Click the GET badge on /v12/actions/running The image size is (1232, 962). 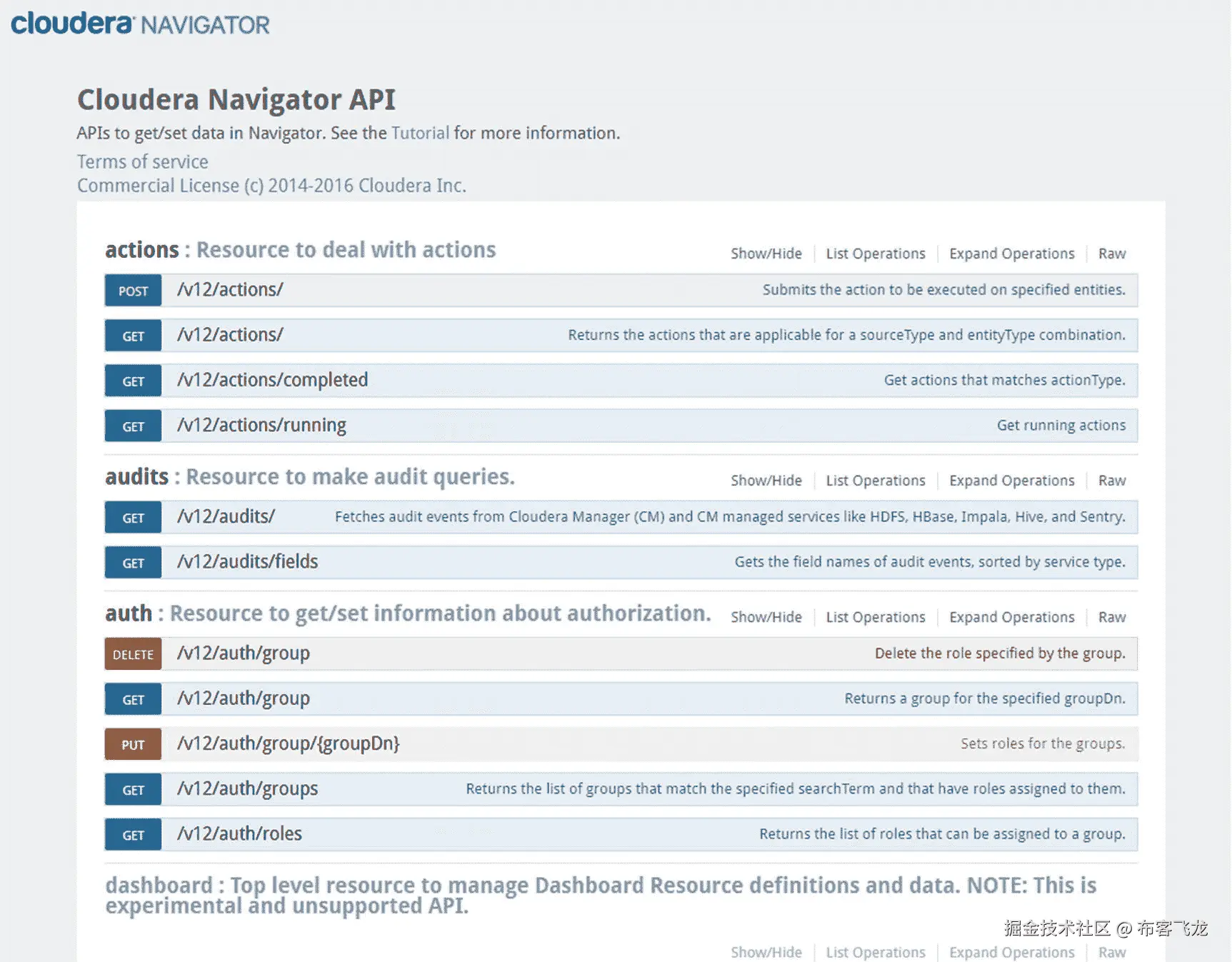pos(132,426)
